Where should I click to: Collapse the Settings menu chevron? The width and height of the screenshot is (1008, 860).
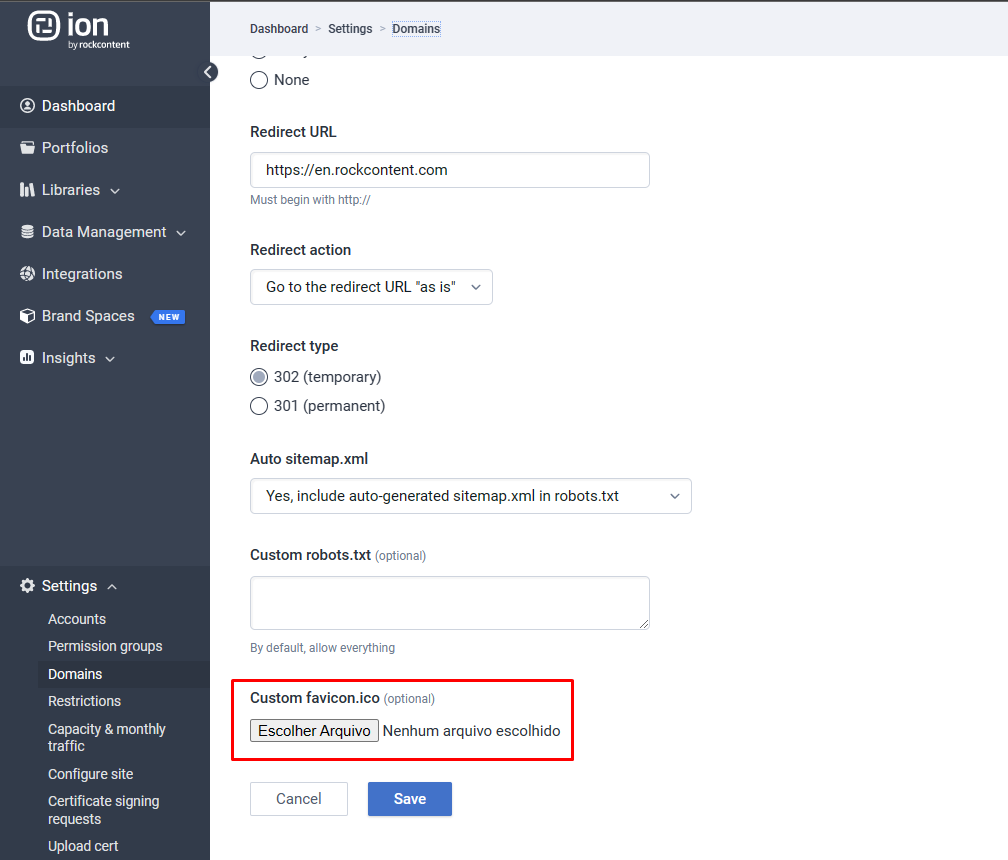click(112, 586)
